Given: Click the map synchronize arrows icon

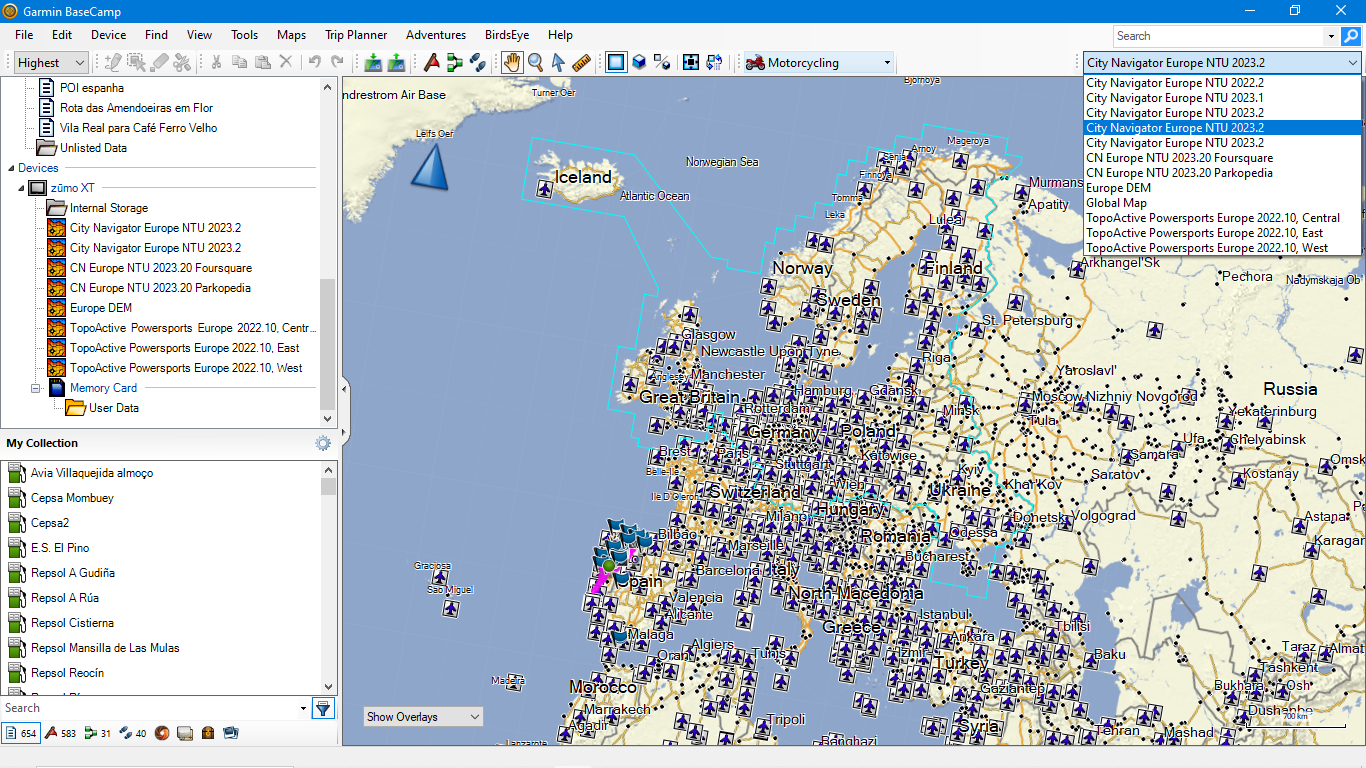Looking at the screenshot, I should tap(714, 62).
